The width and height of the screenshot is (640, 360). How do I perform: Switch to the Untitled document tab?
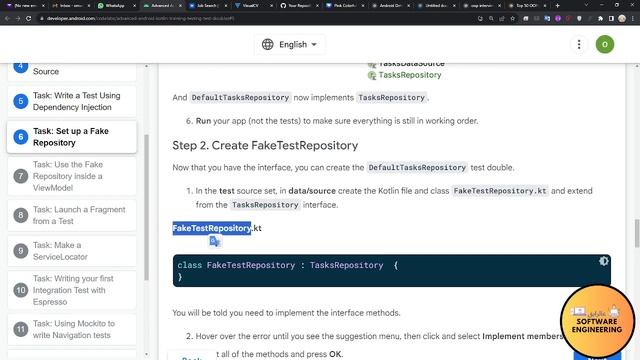(436, 6)
